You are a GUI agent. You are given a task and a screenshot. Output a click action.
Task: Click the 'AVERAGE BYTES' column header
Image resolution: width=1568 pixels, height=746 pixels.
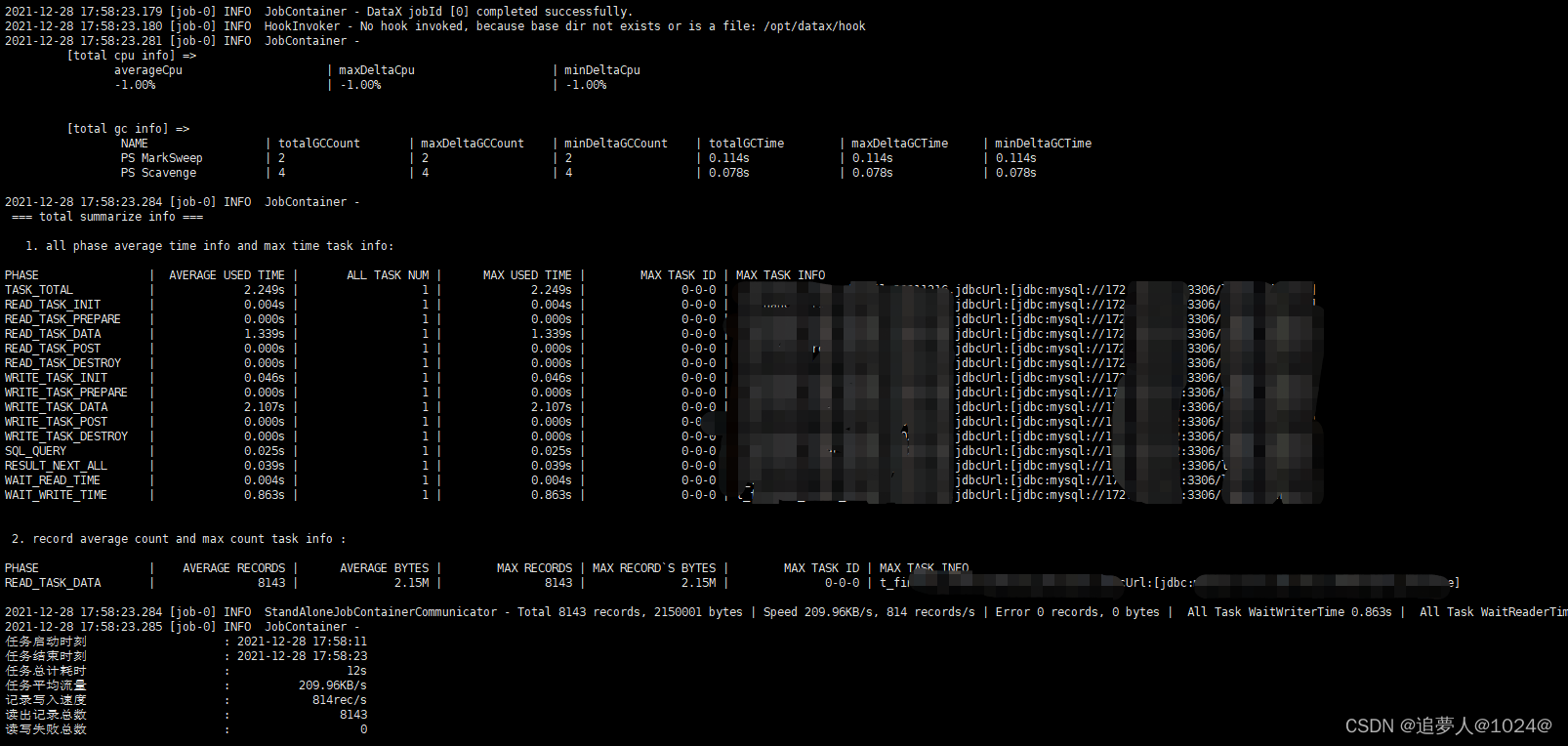pos(384,568)
